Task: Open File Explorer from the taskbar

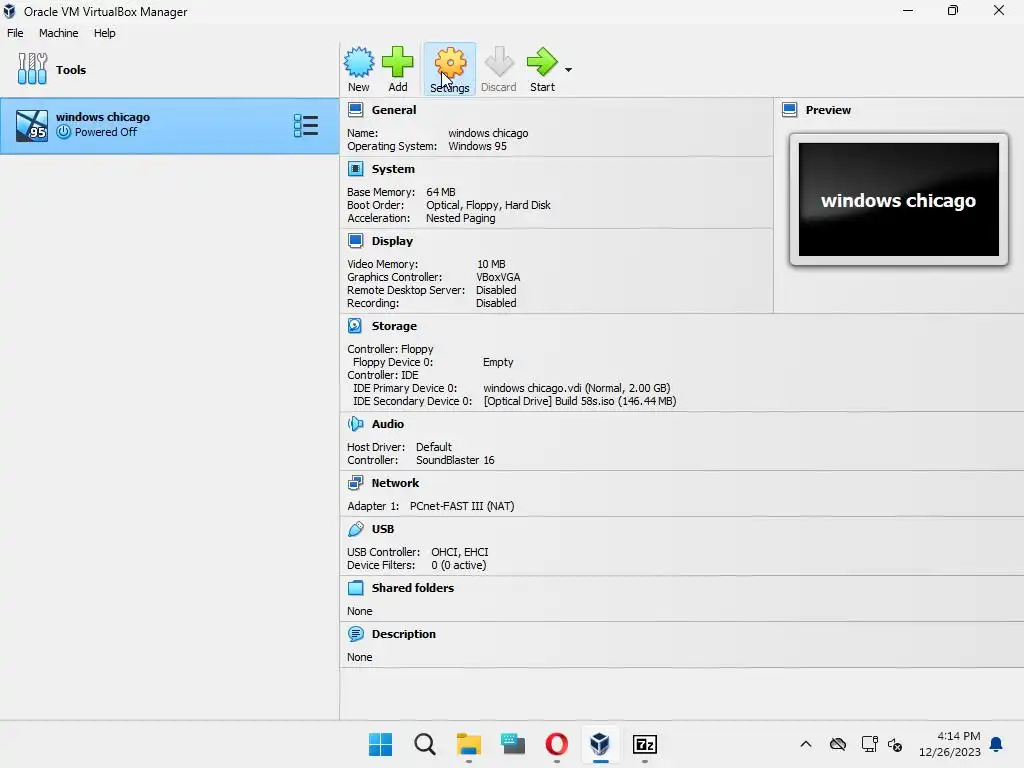Action: (x=469, y=744)
